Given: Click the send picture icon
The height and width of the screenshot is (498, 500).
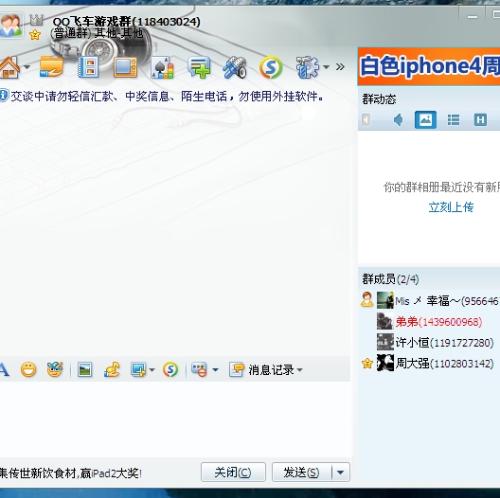Looking at the screenshot, I should tap(85, 370).
